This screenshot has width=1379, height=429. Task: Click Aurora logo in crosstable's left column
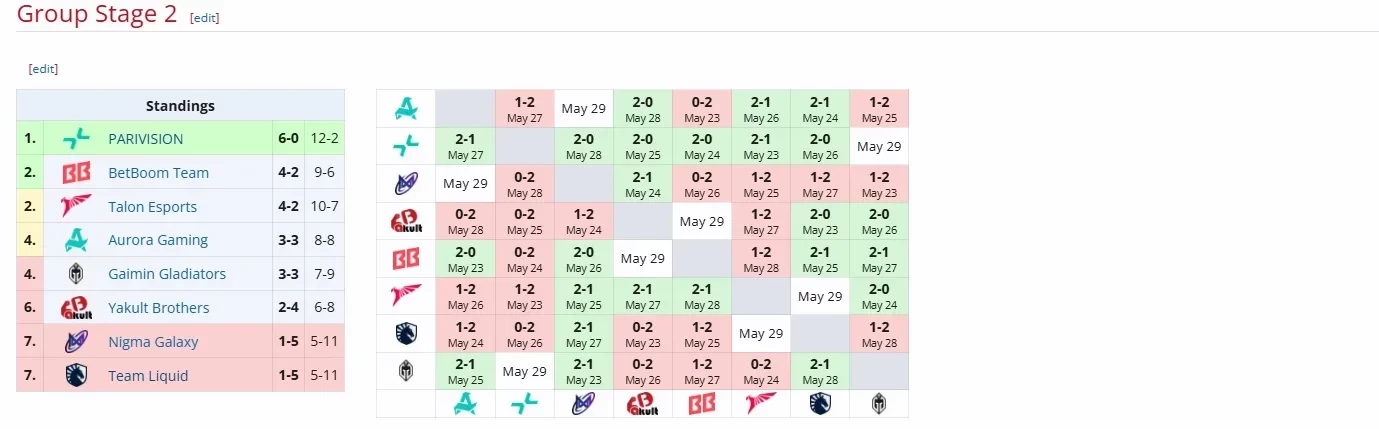point(406,108)
